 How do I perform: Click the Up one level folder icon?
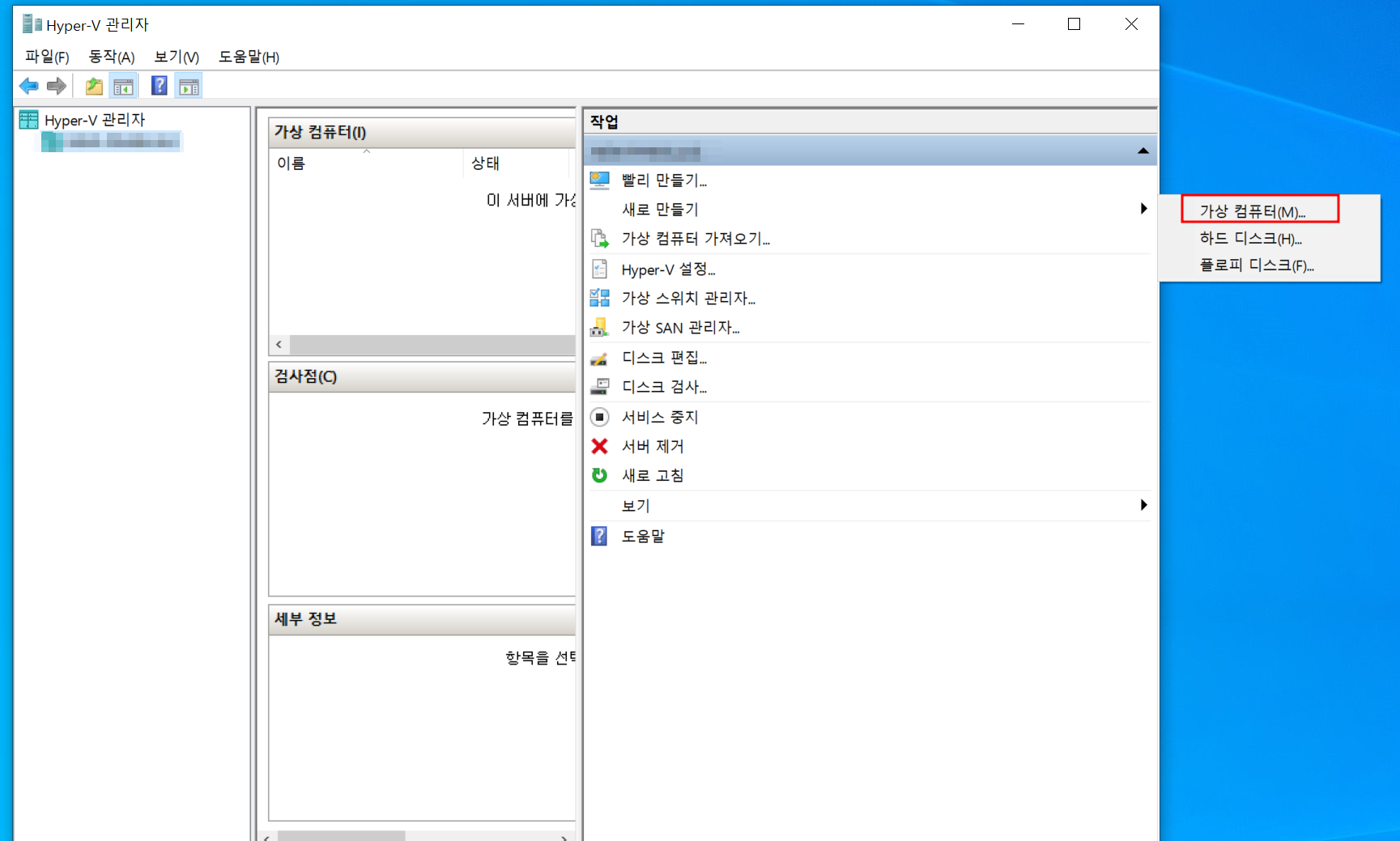pyautogui.click(x=95, y=86)
